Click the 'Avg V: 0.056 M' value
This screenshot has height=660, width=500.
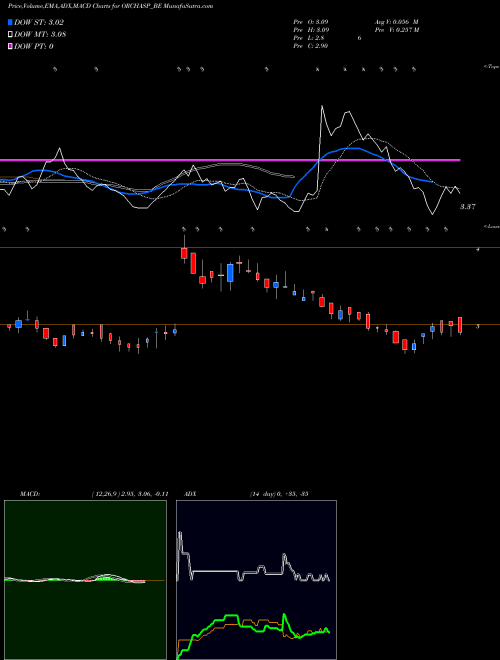point(396,21)
